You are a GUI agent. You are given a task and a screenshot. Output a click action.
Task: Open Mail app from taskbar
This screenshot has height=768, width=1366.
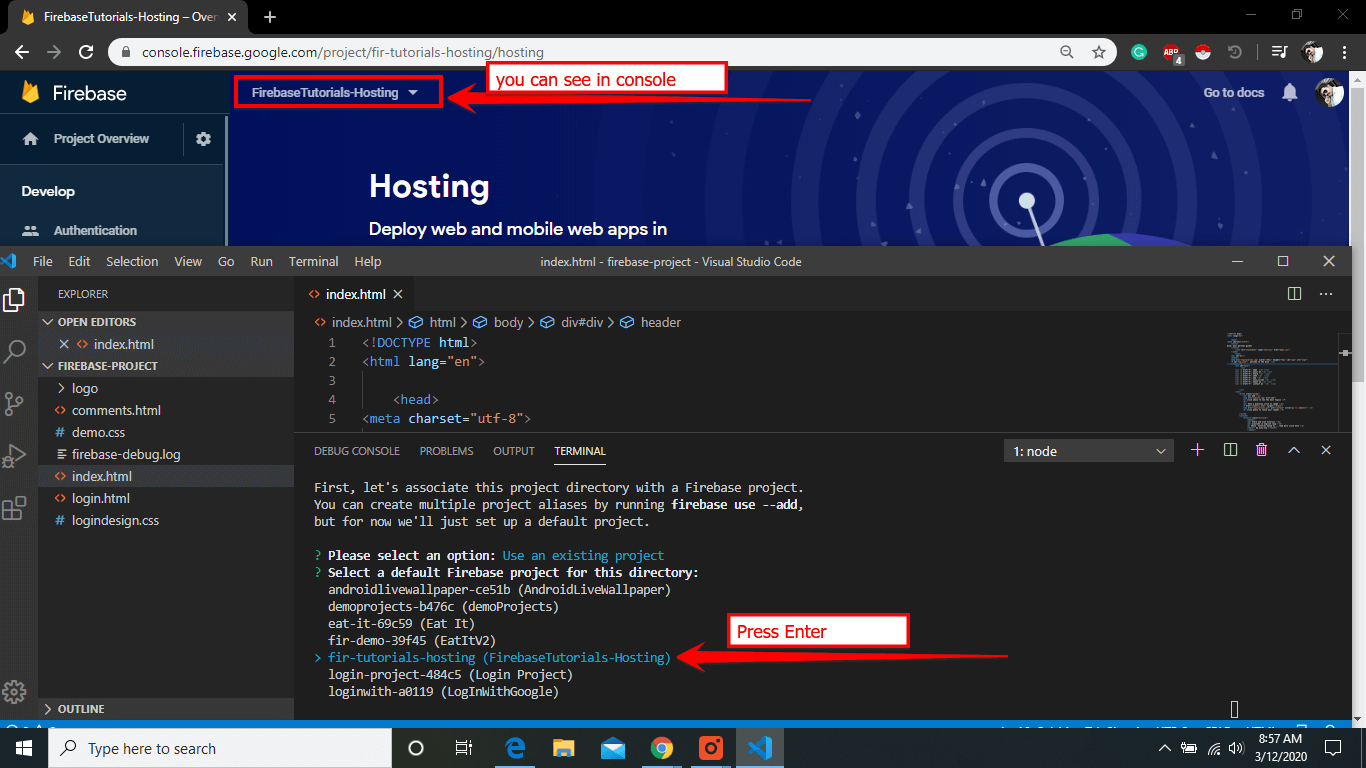click(613, 748)
